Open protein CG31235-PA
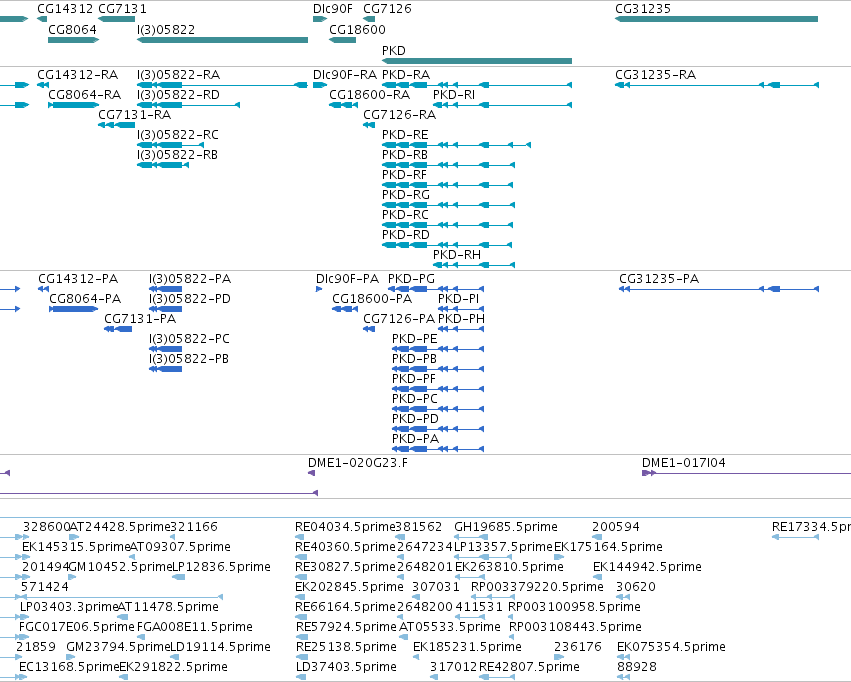 pyautogui.click(x=659, y=279)
